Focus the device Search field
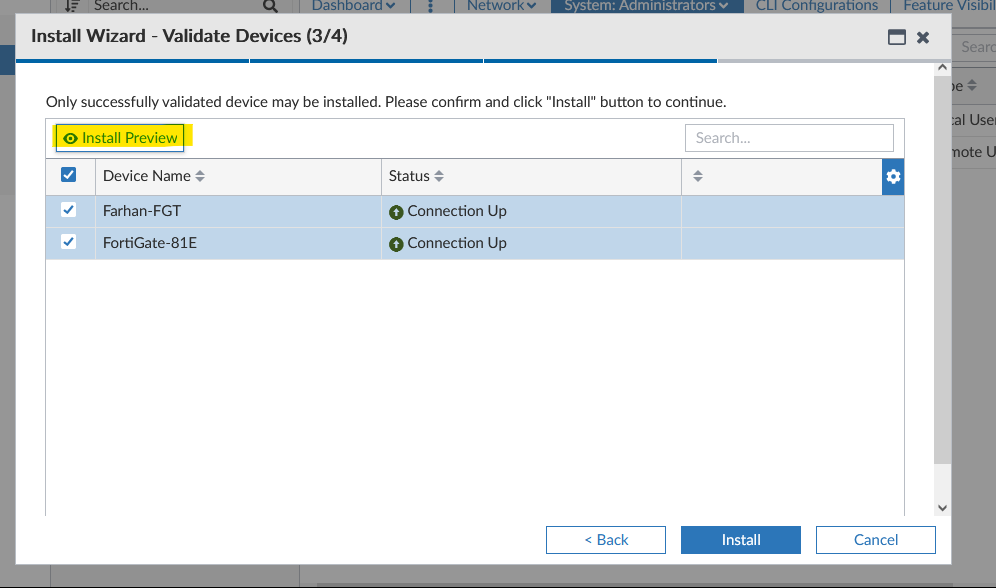The width and height of the screenshot is (996, 588). [x=788, y=138]
